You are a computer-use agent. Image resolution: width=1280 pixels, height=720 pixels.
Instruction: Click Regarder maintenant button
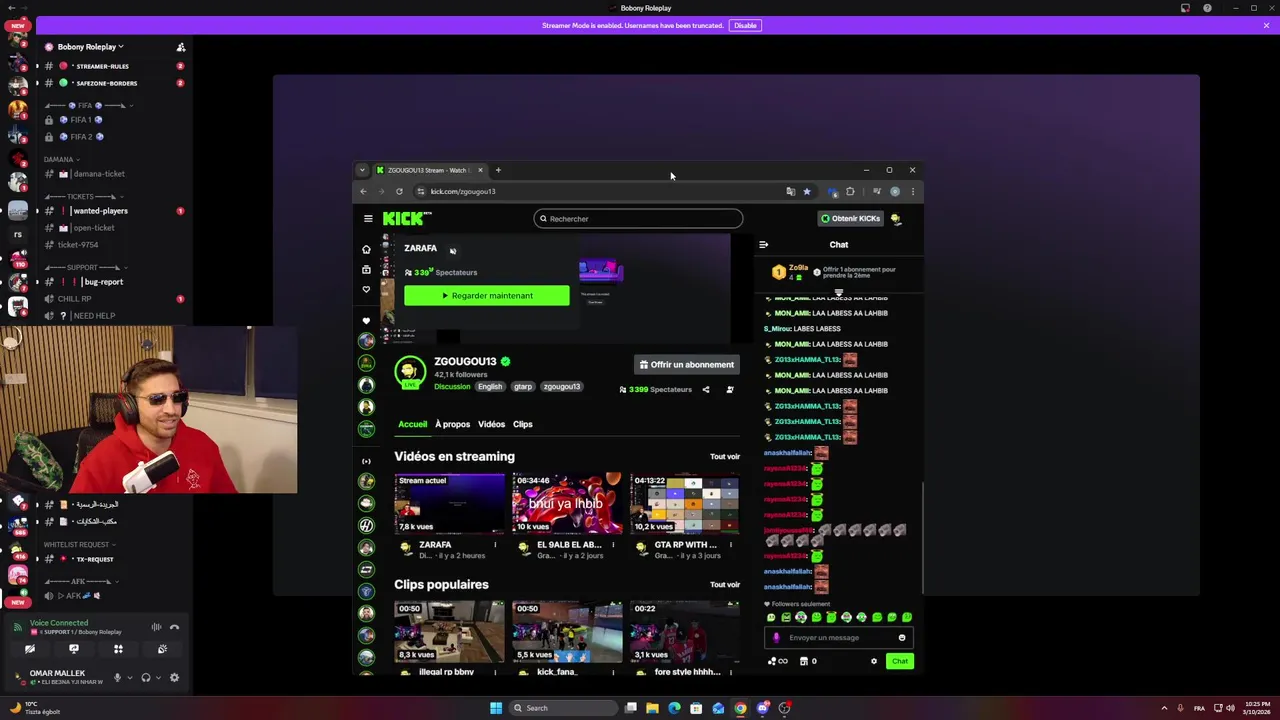(x=487, y=296)
